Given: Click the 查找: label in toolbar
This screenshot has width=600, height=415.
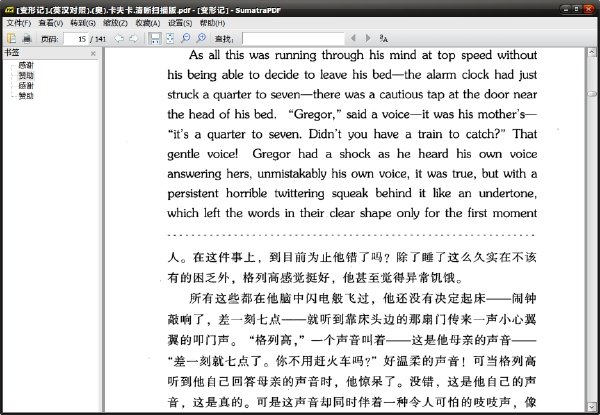Looking at the screenshot, I should click(x=224, y=39).
